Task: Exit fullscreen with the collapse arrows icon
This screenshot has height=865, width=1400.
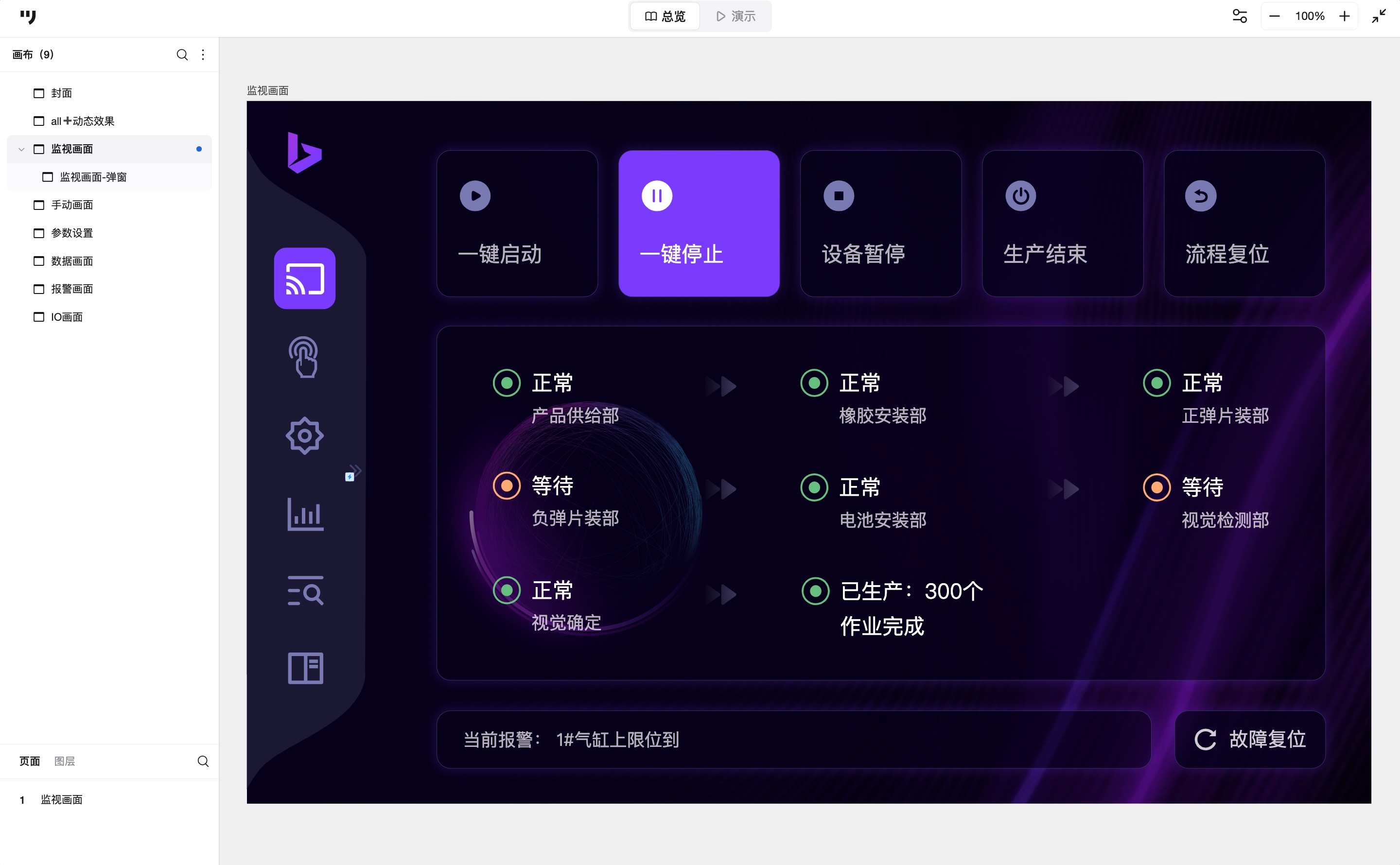Action: click(1379, 16)
